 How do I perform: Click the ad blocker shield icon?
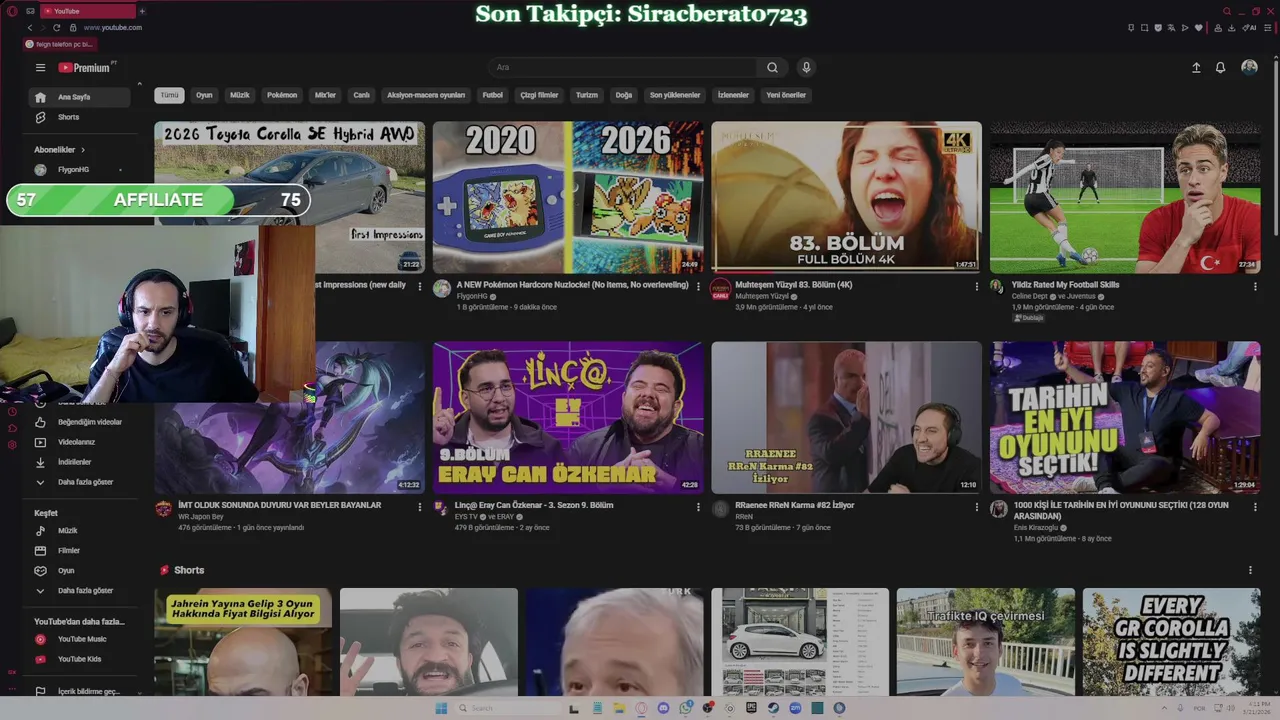(x=1158, y=27)
